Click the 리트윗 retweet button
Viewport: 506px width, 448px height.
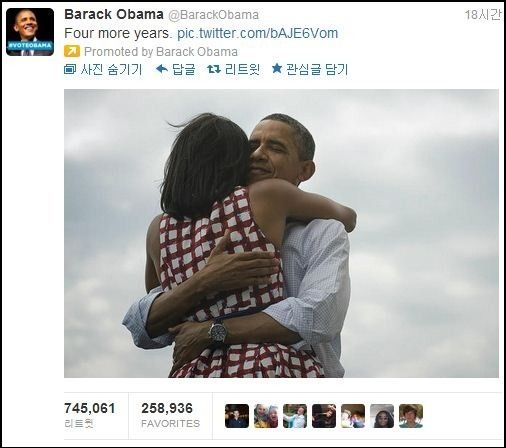pos(242,69)
